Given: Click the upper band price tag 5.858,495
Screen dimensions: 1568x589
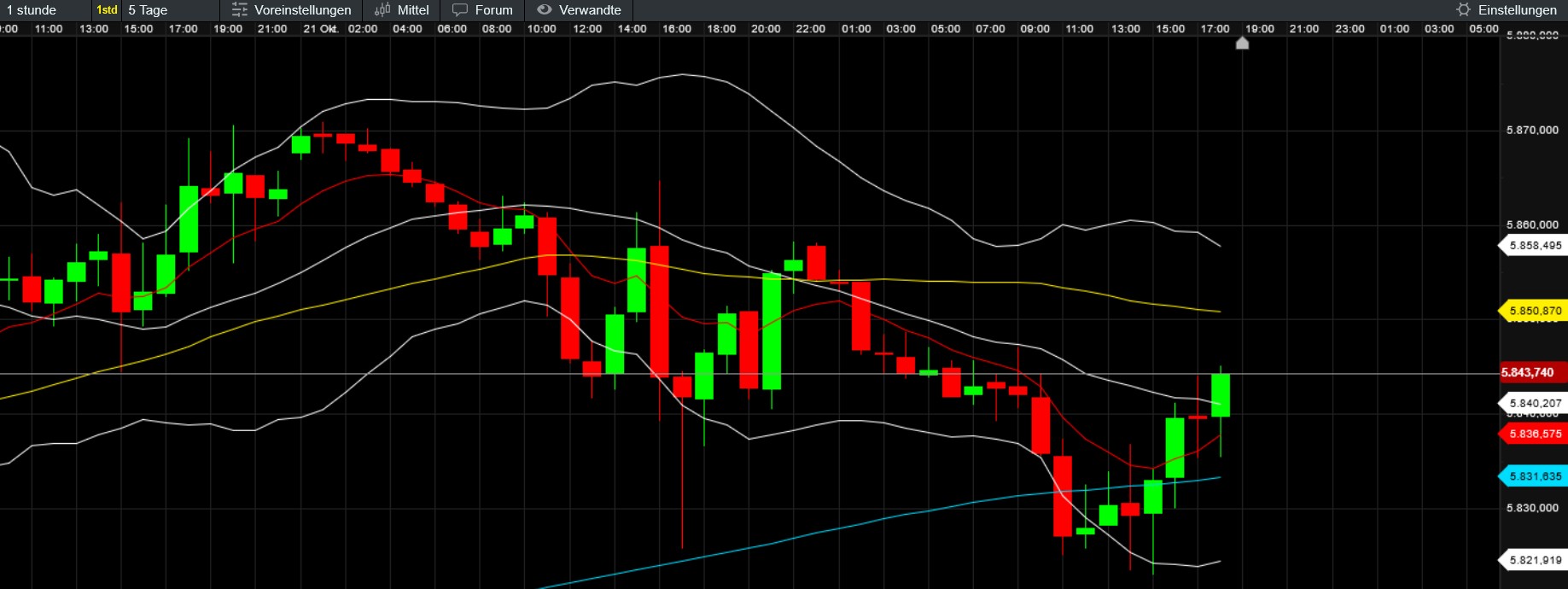Looking at the screenshot, I should coord(1534,246).
